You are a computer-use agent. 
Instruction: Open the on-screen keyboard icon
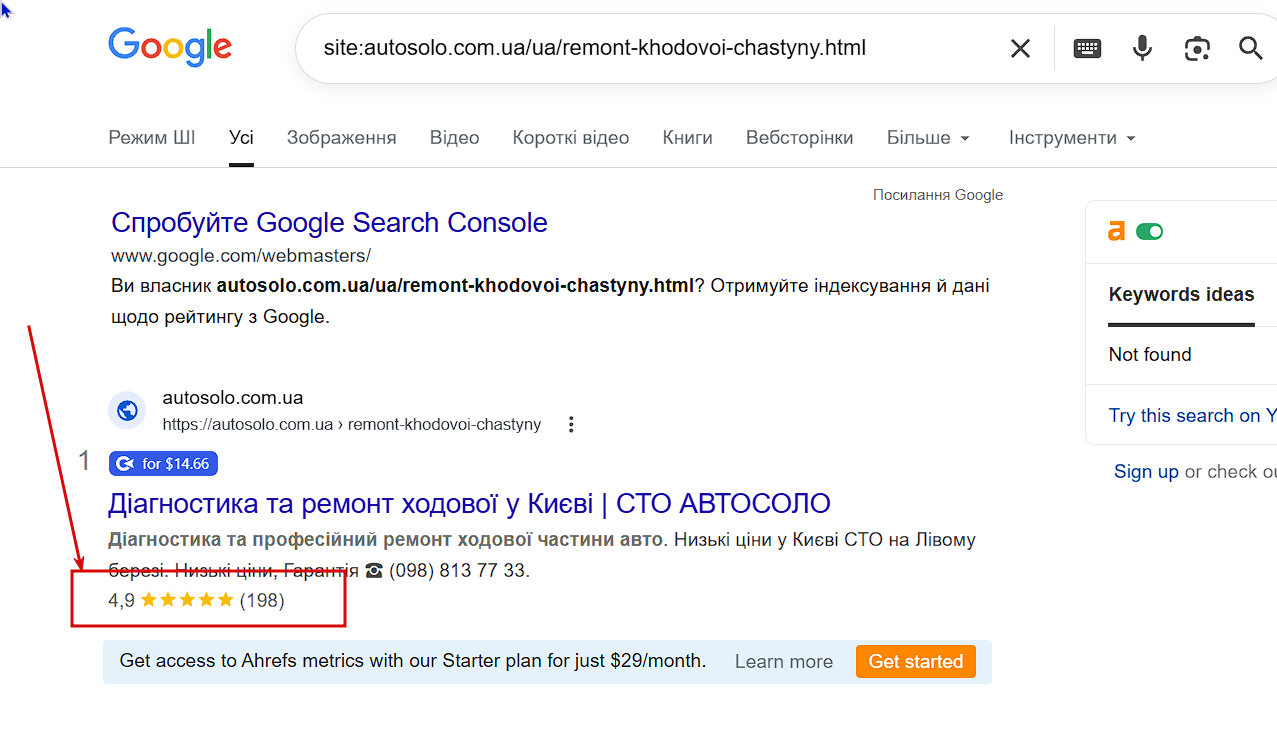1088,48
